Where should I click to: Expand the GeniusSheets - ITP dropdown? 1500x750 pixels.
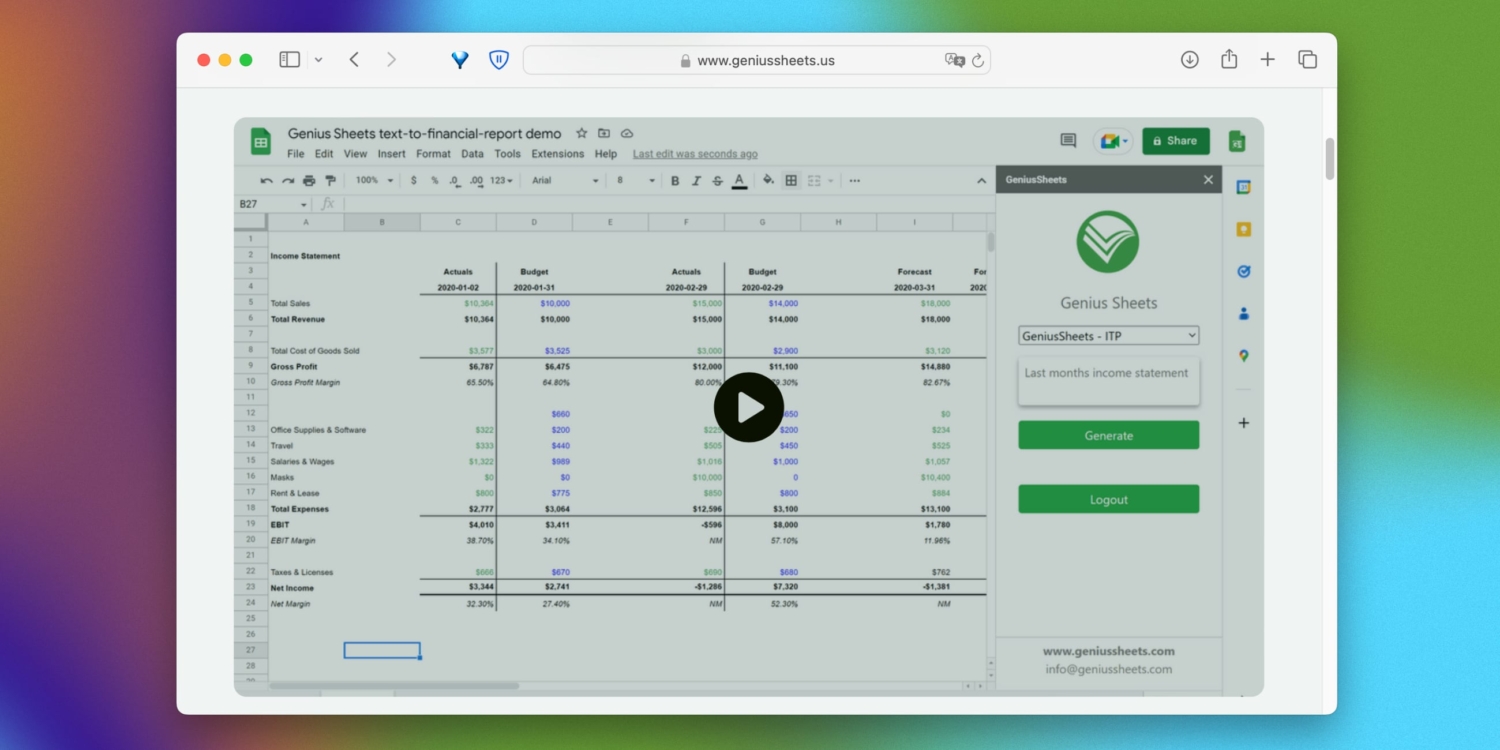(x=1108, y=336)
